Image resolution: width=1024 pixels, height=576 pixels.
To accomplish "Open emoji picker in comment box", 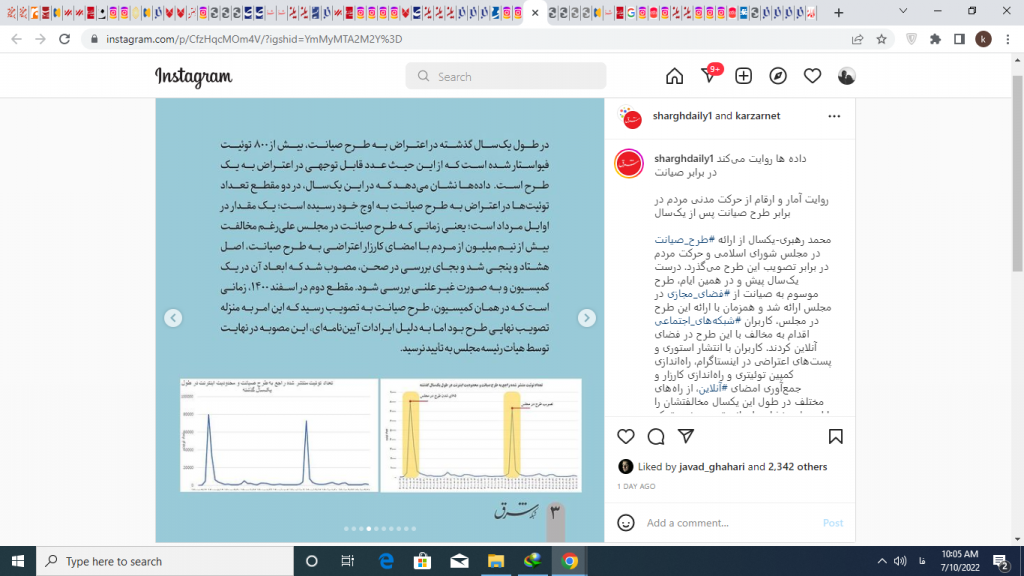I will [x=626, y=523].
